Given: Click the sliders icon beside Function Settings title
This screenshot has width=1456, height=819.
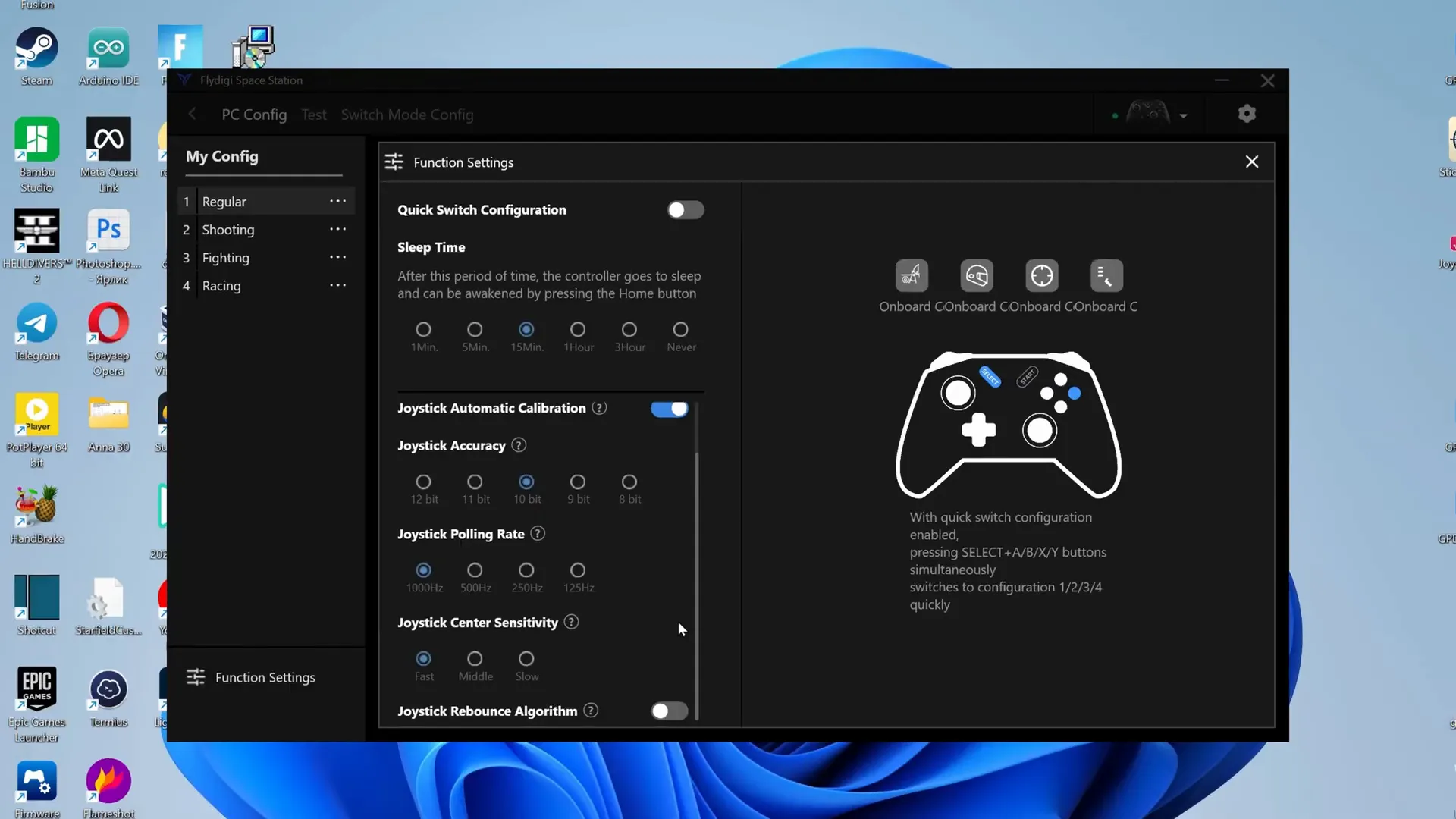Looking at the screenshot, I should [394, 162].
